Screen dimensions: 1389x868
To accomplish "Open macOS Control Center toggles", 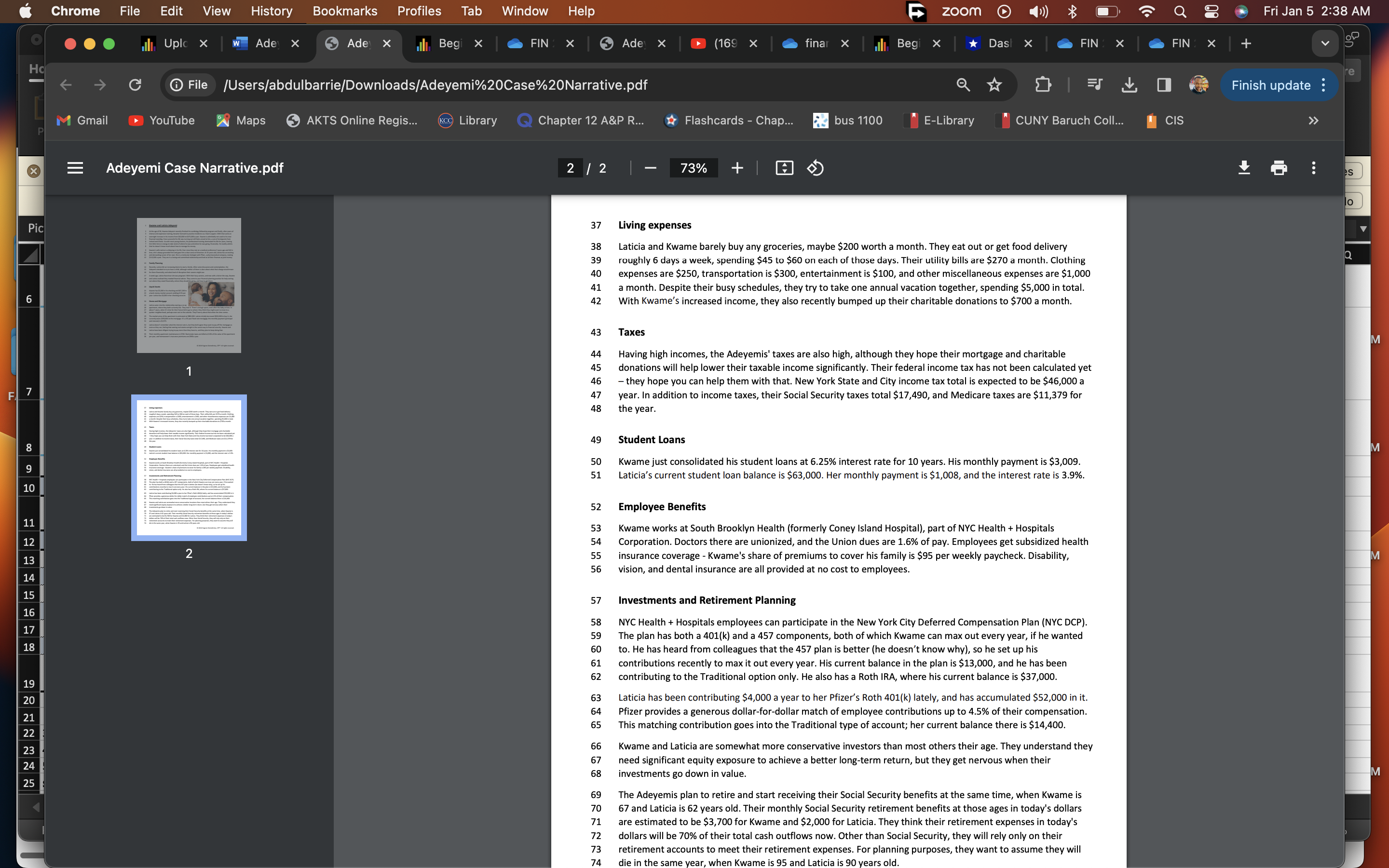I will point(1211,12).
